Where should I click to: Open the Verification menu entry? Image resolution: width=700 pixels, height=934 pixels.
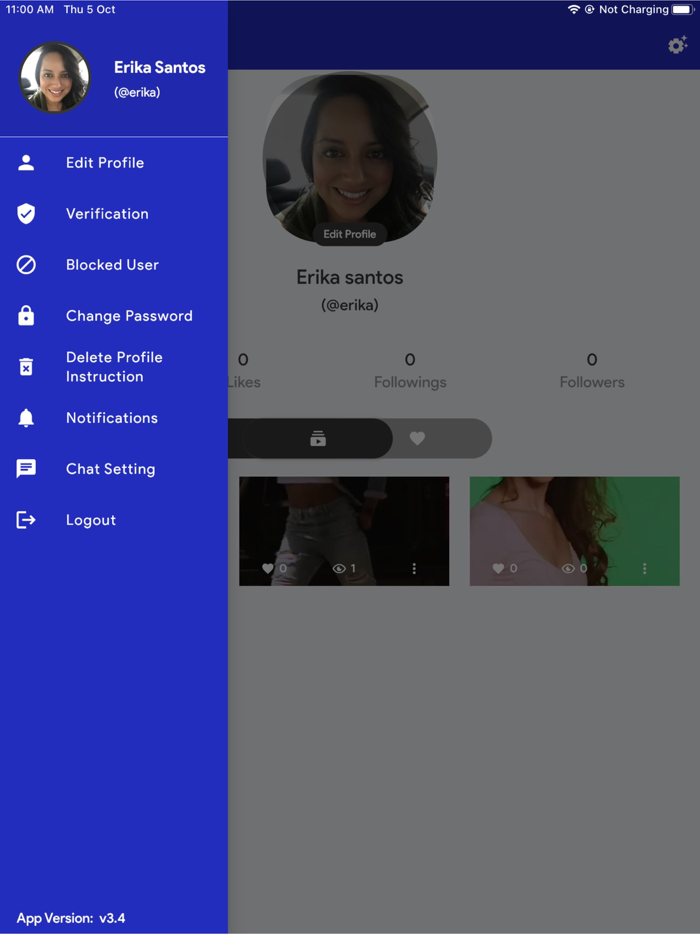pyautogui.click(x=114, y=214)
